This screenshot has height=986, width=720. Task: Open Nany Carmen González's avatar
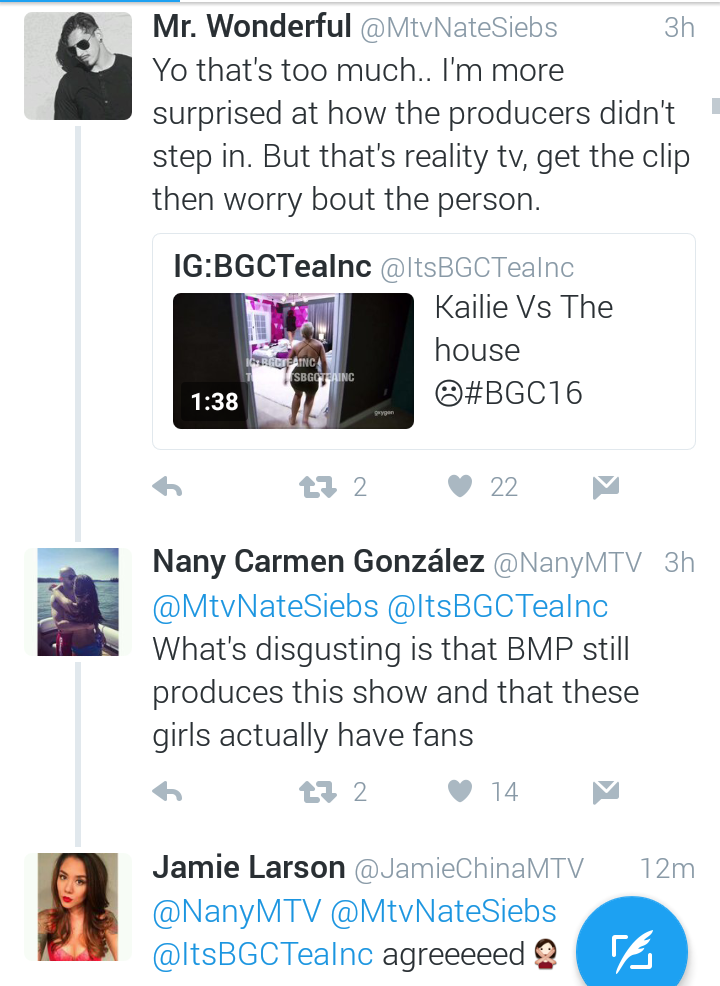pyautogui.click(x=78, y=602)
